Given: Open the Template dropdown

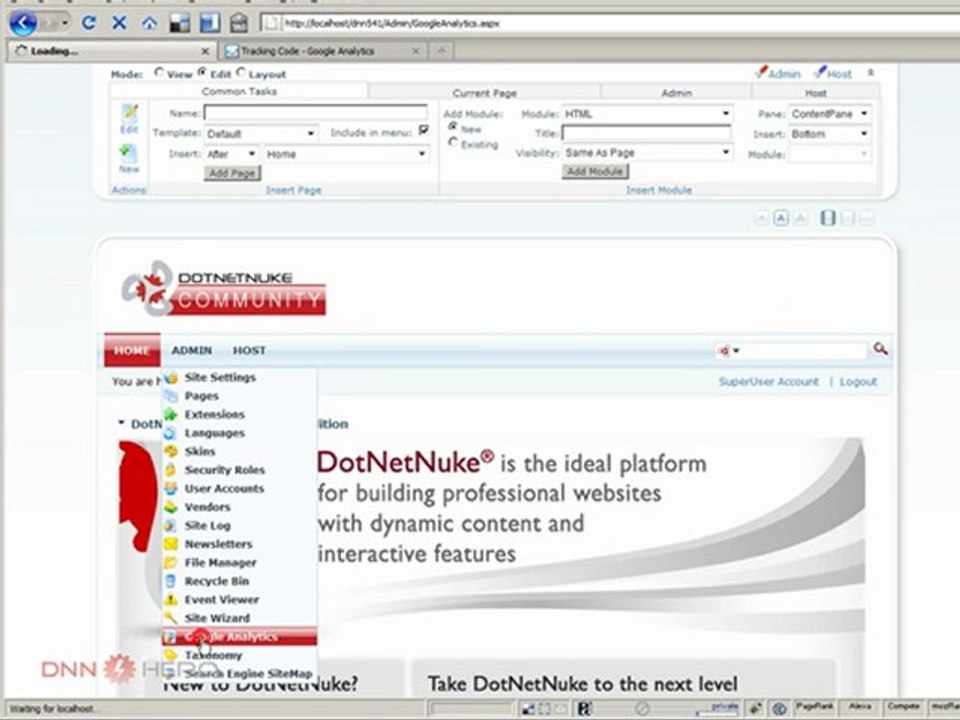Looking at the screenshot, I should [x=261, y=133].
